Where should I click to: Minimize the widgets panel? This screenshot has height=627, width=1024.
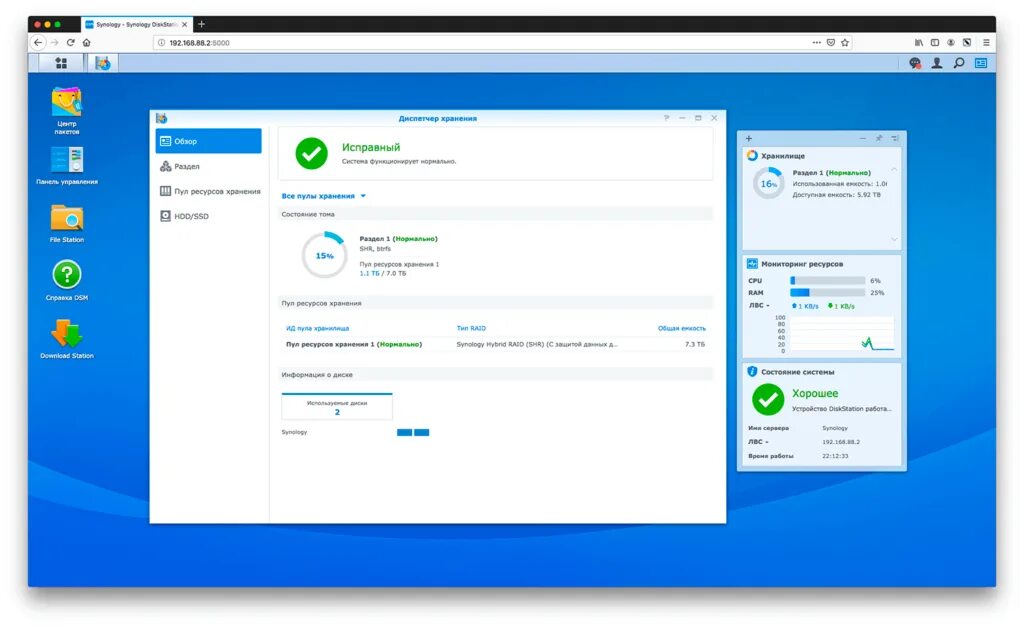(863, 138)
